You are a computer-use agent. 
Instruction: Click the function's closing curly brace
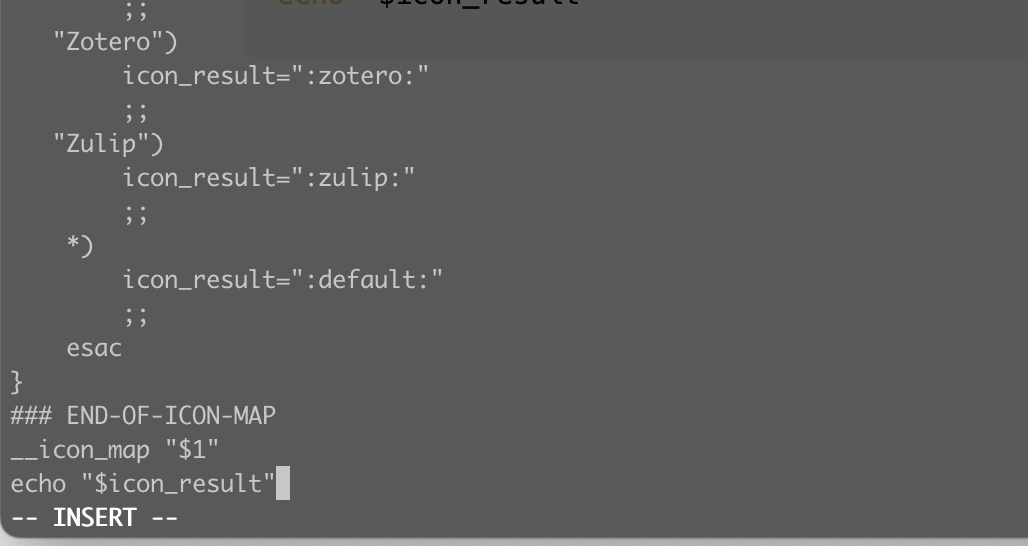(x=16, y=382)
